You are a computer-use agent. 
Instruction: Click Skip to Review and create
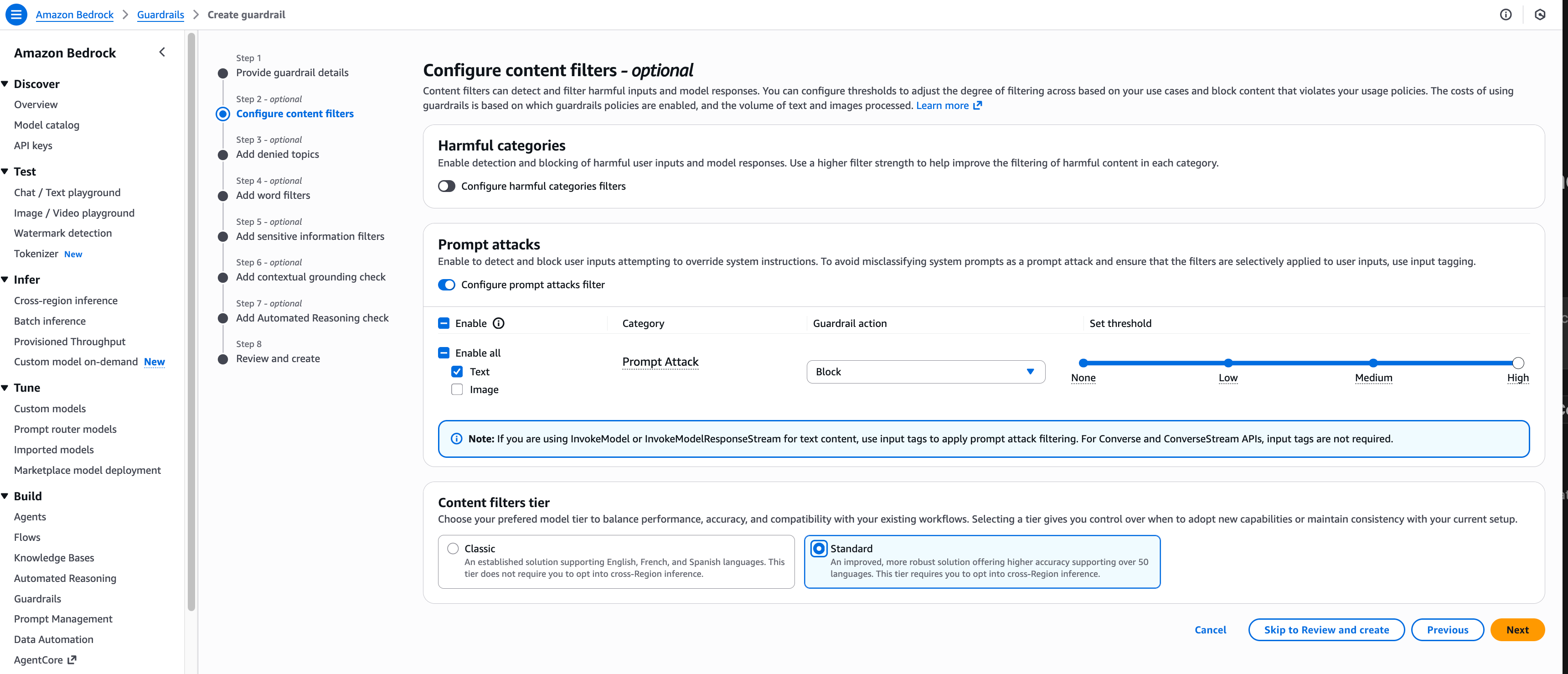(x=1326, y=630)
